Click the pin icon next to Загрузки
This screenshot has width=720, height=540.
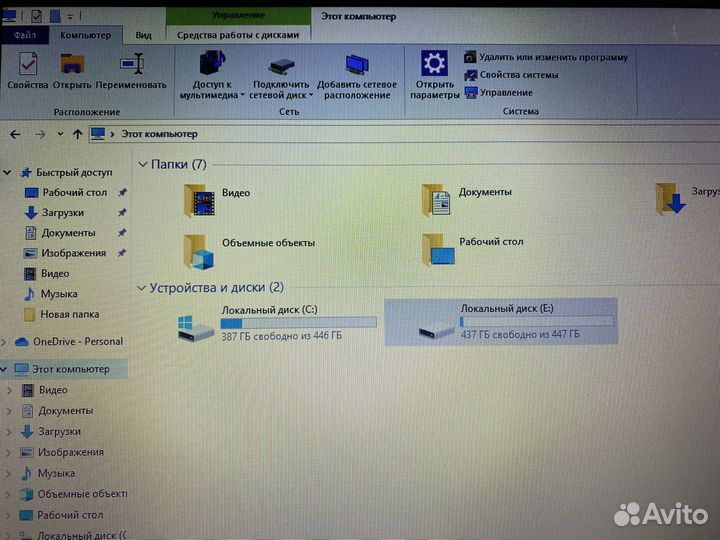point(122,213)
